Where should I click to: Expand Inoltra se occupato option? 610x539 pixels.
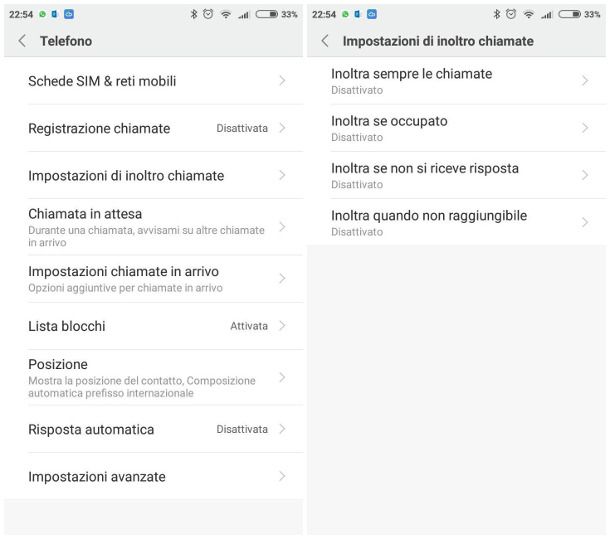click(456, 128)
